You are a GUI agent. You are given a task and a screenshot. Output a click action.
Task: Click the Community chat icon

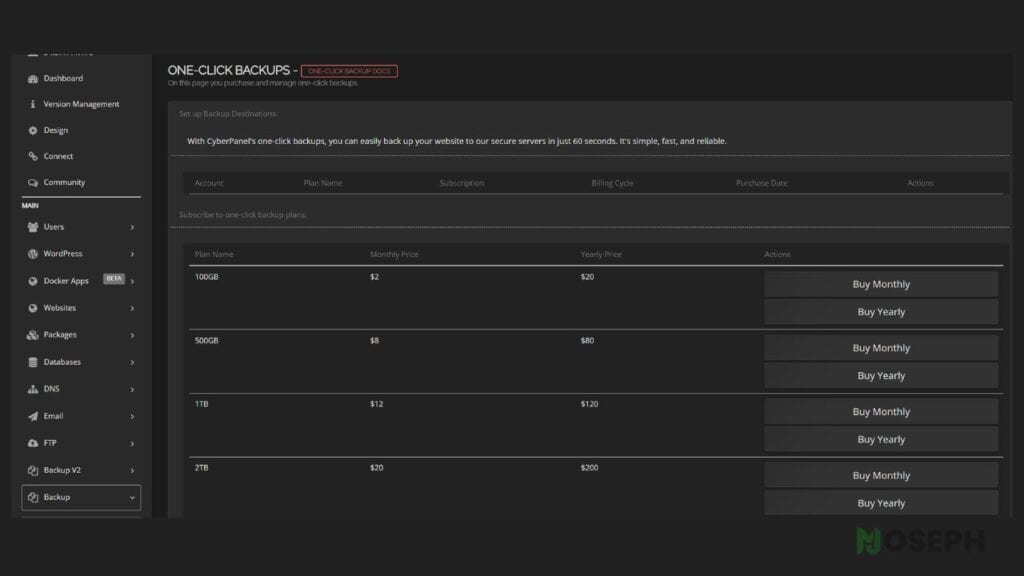tap(33, 183)
